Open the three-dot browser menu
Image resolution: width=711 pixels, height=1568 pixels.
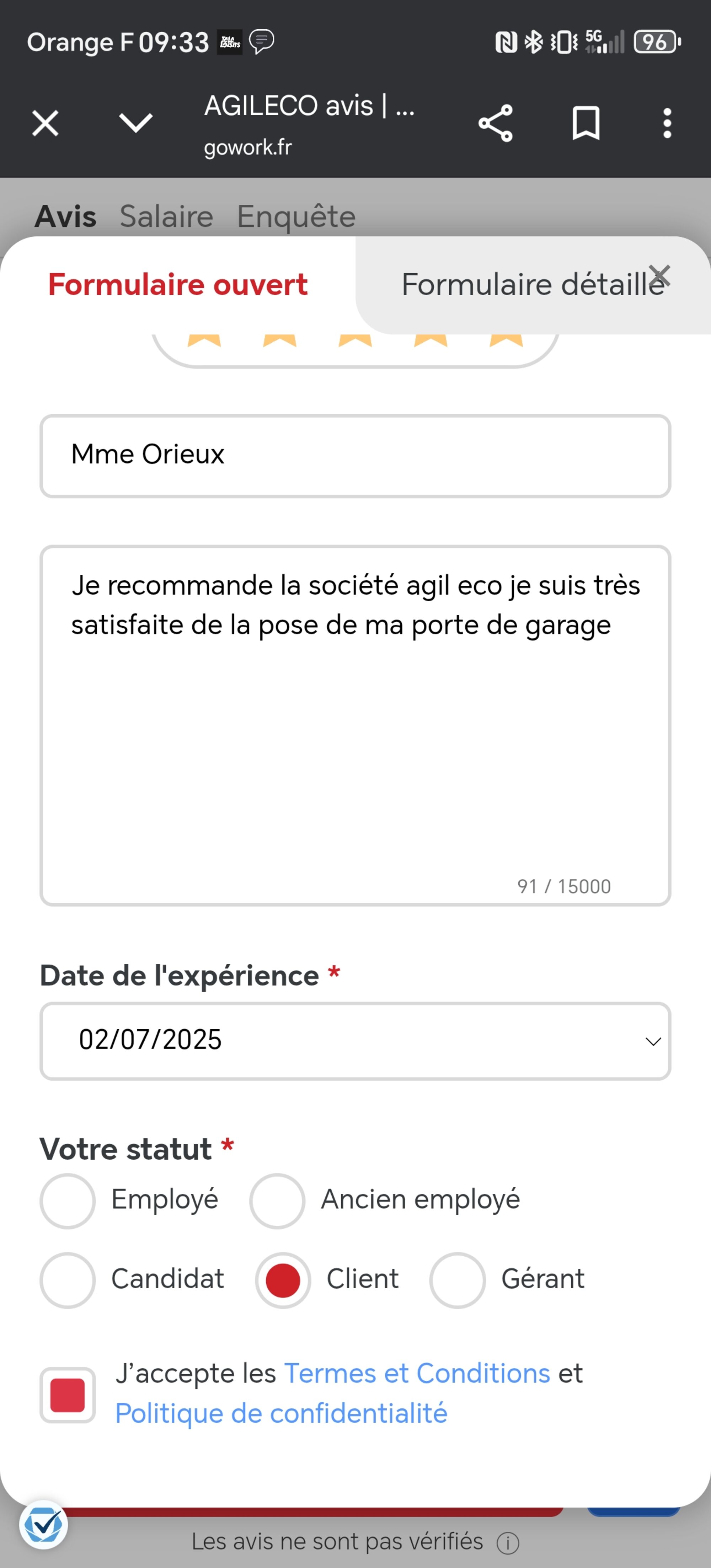pyautogui.click(x=667, y=124)
